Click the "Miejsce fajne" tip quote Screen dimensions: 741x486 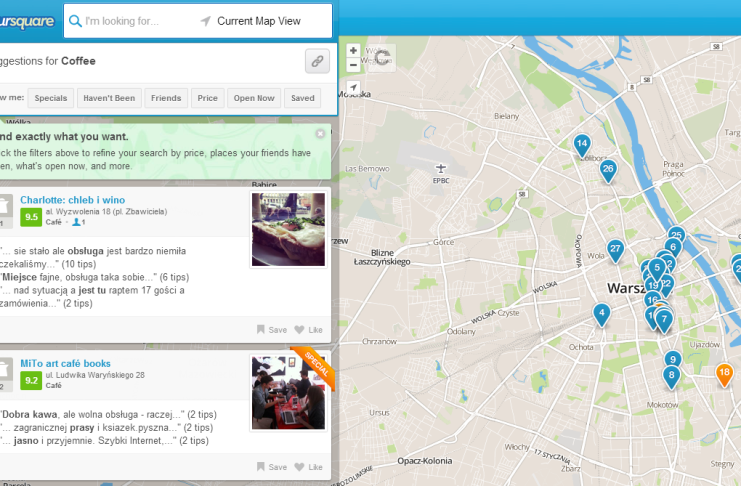[95, 277]
